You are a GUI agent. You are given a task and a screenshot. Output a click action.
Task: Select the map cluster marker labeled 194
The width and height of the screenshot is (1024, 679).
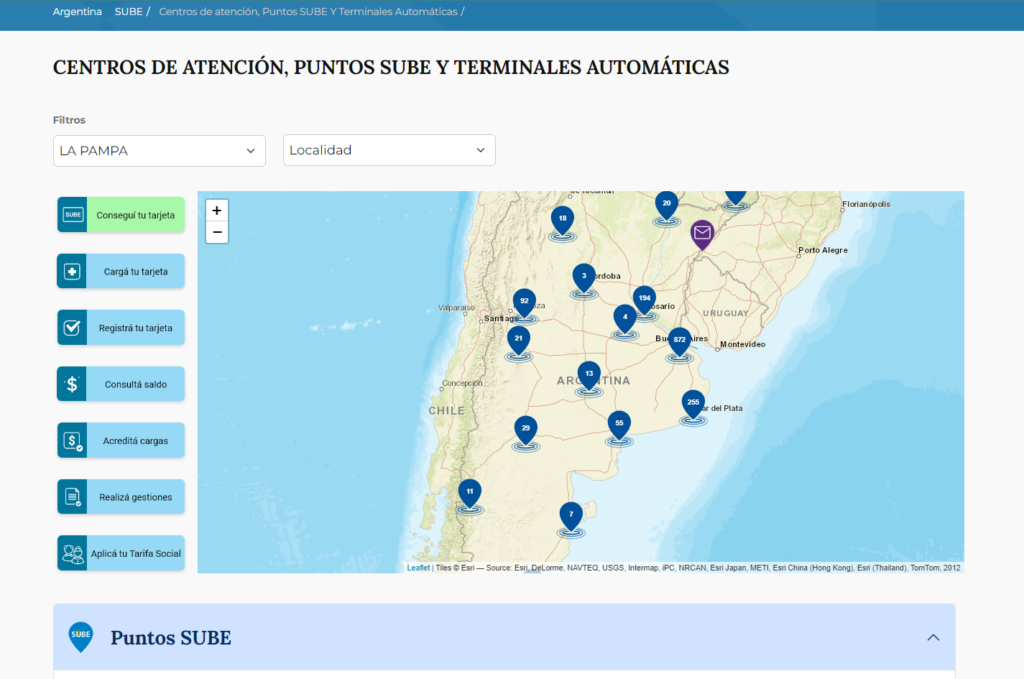click(645, 302)
